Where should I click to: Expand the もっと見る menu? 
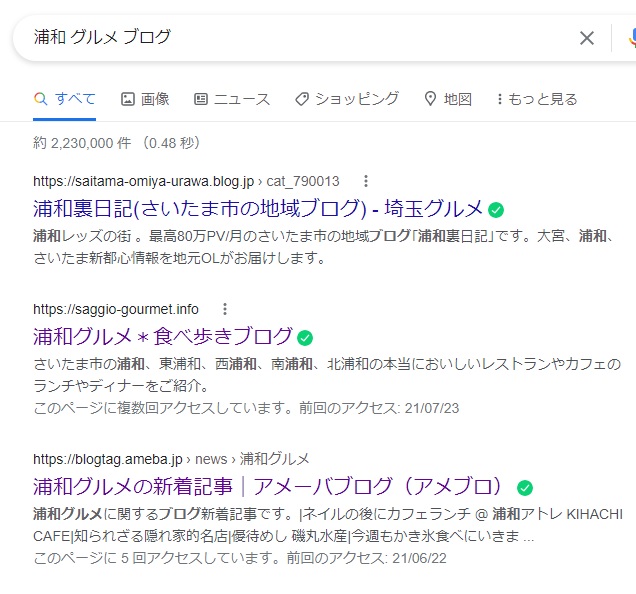(537, 99)
